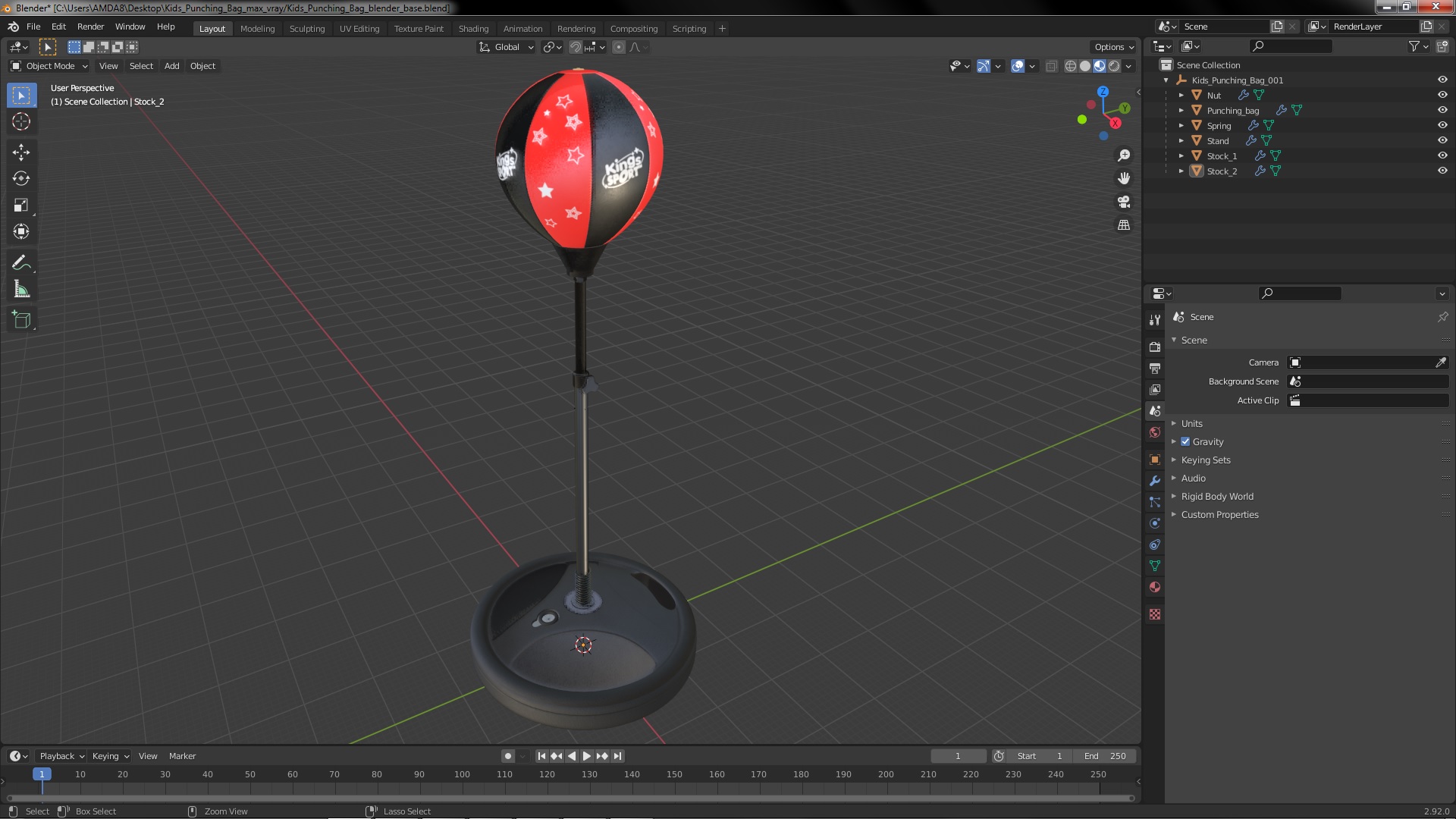Image resolution: width=1456 pixels, height=819 pixels.
Task: Toggle the camera view icon
Action: [1124, 202]
